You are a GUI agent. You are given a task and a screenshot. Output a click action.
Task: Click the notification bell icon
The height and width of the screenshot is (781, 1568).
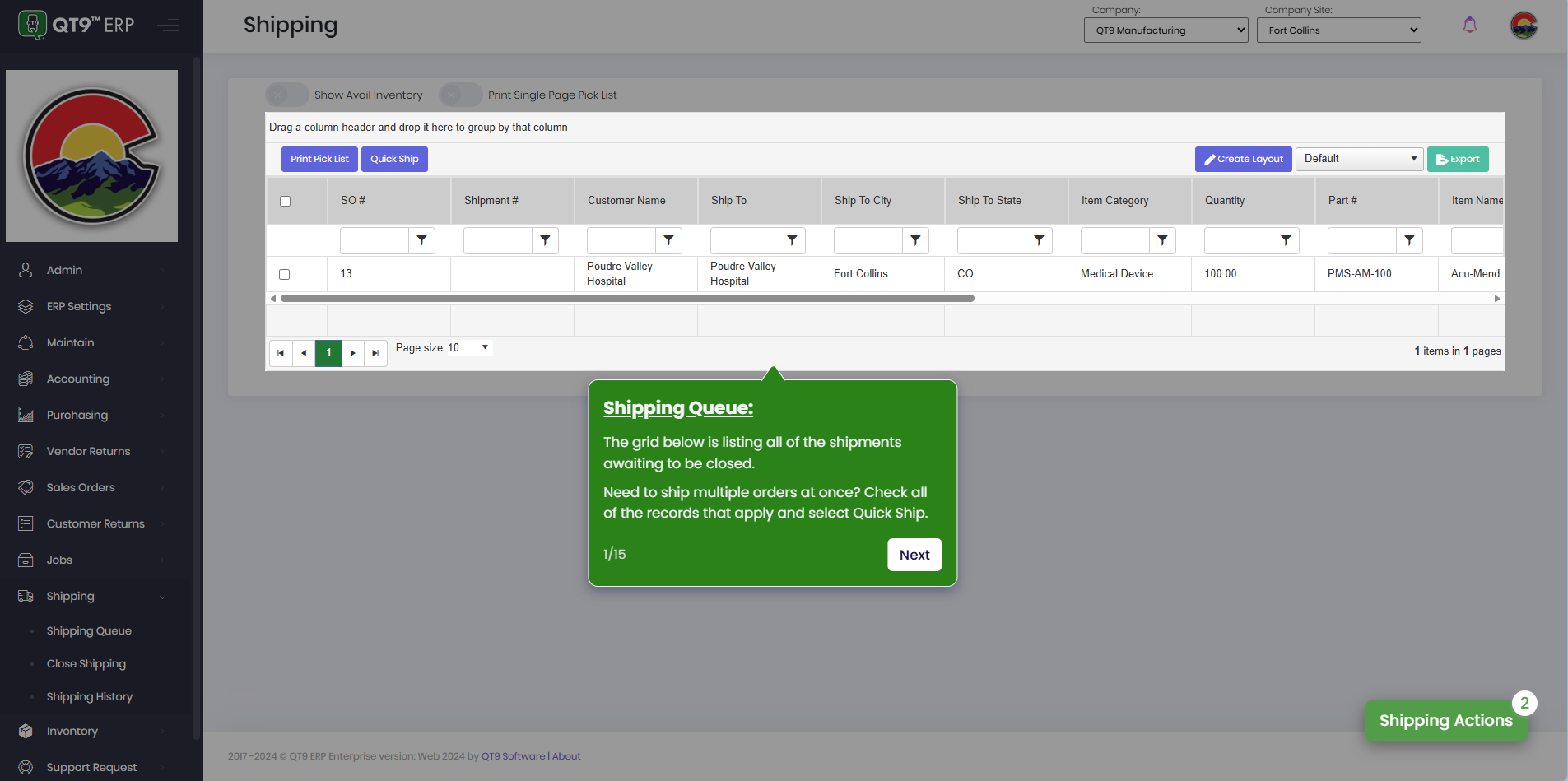[x=1469, y=26]
